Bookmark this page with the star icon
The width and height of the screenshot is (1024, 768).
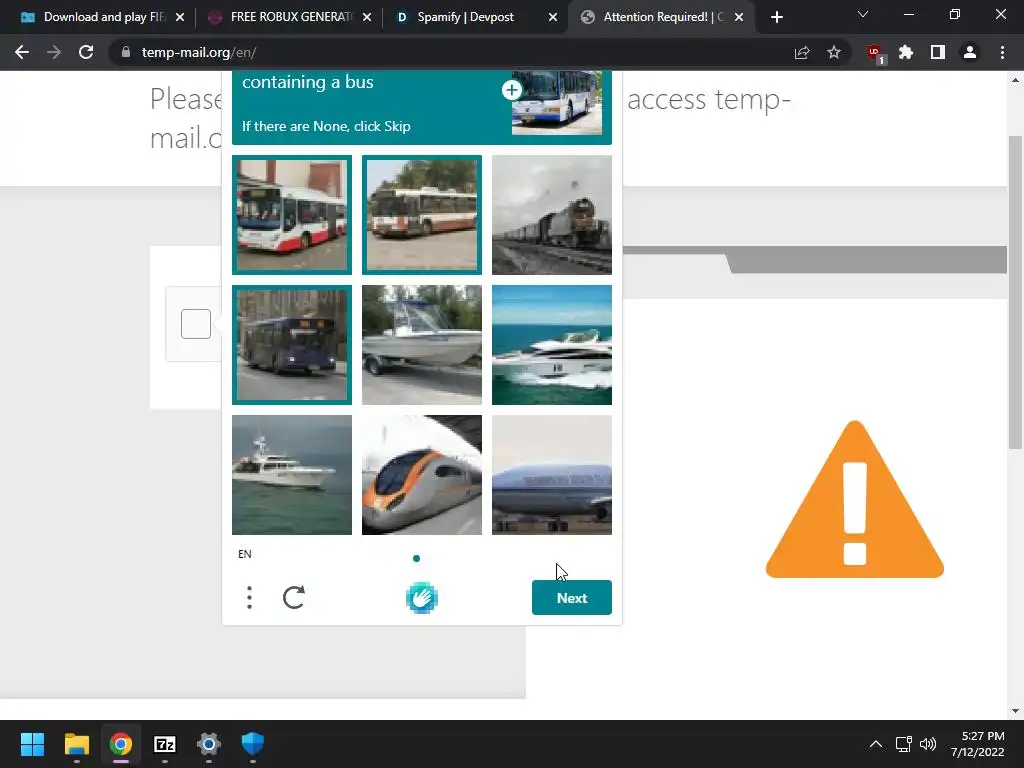pos(833,52)
